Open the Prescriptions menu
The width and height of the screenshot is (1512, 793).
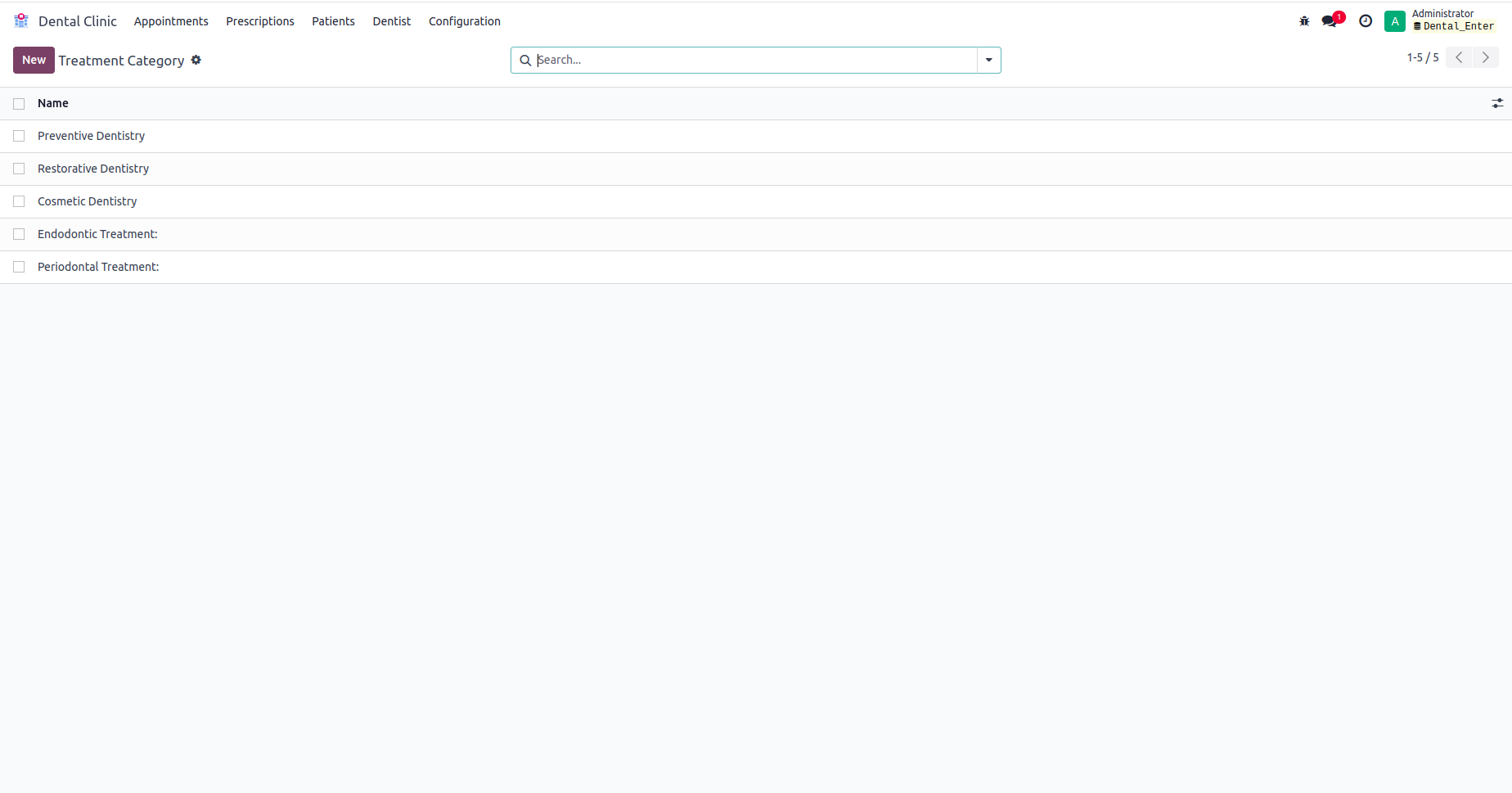click(260, 21)
